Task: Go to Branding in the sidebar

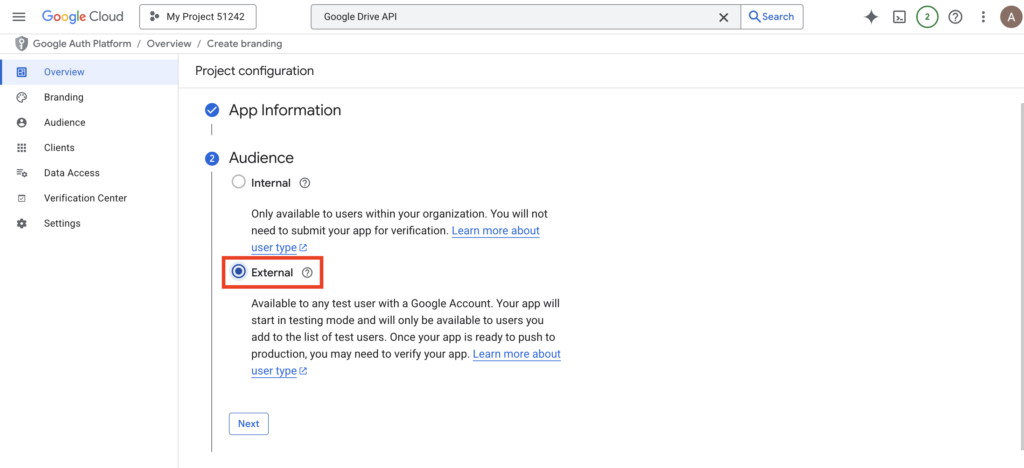Action: pos(63,97)
